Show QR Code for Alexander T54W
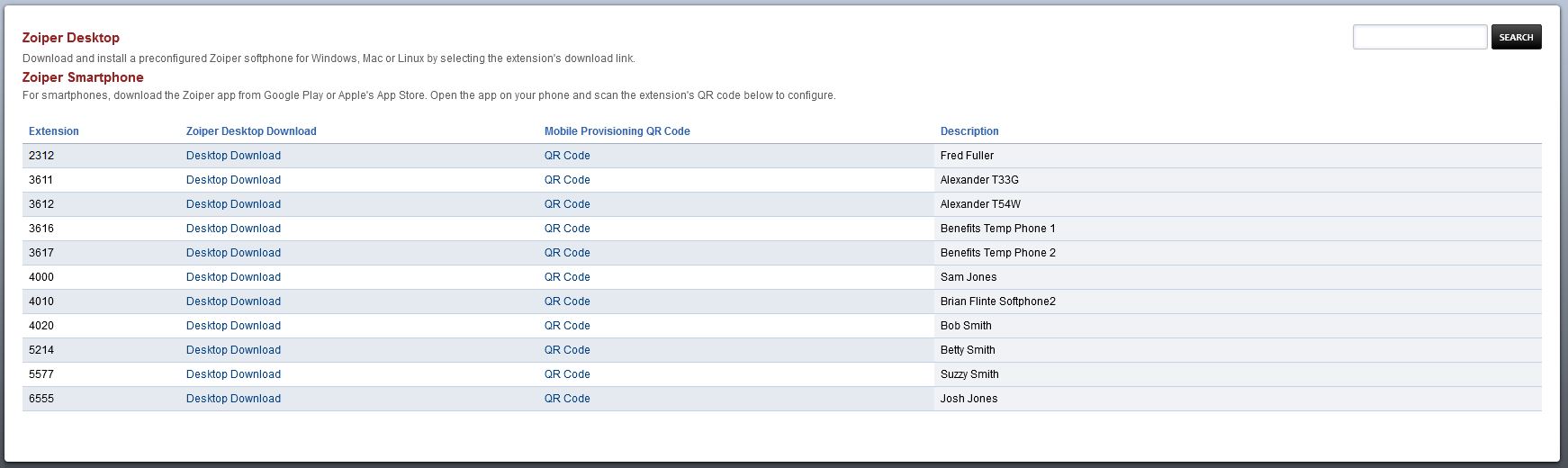Image resolution: width=1568 pixels, height=468 pixels. 567,204
